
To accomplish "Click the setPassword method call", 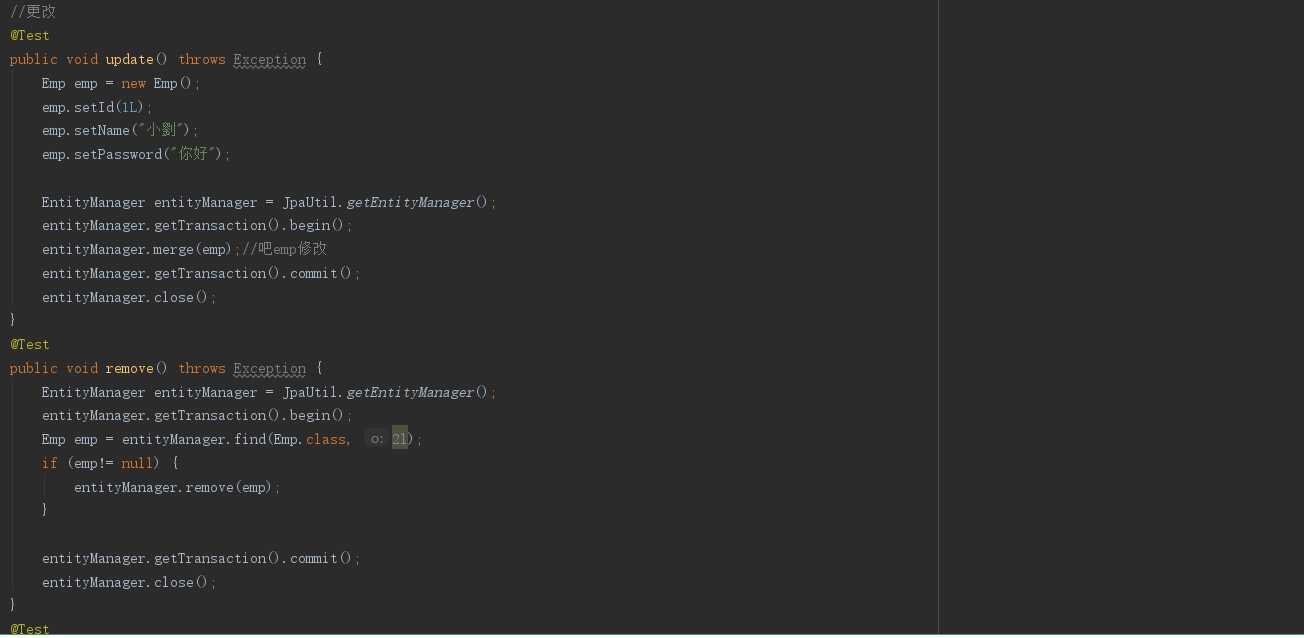I will (117, 155).
